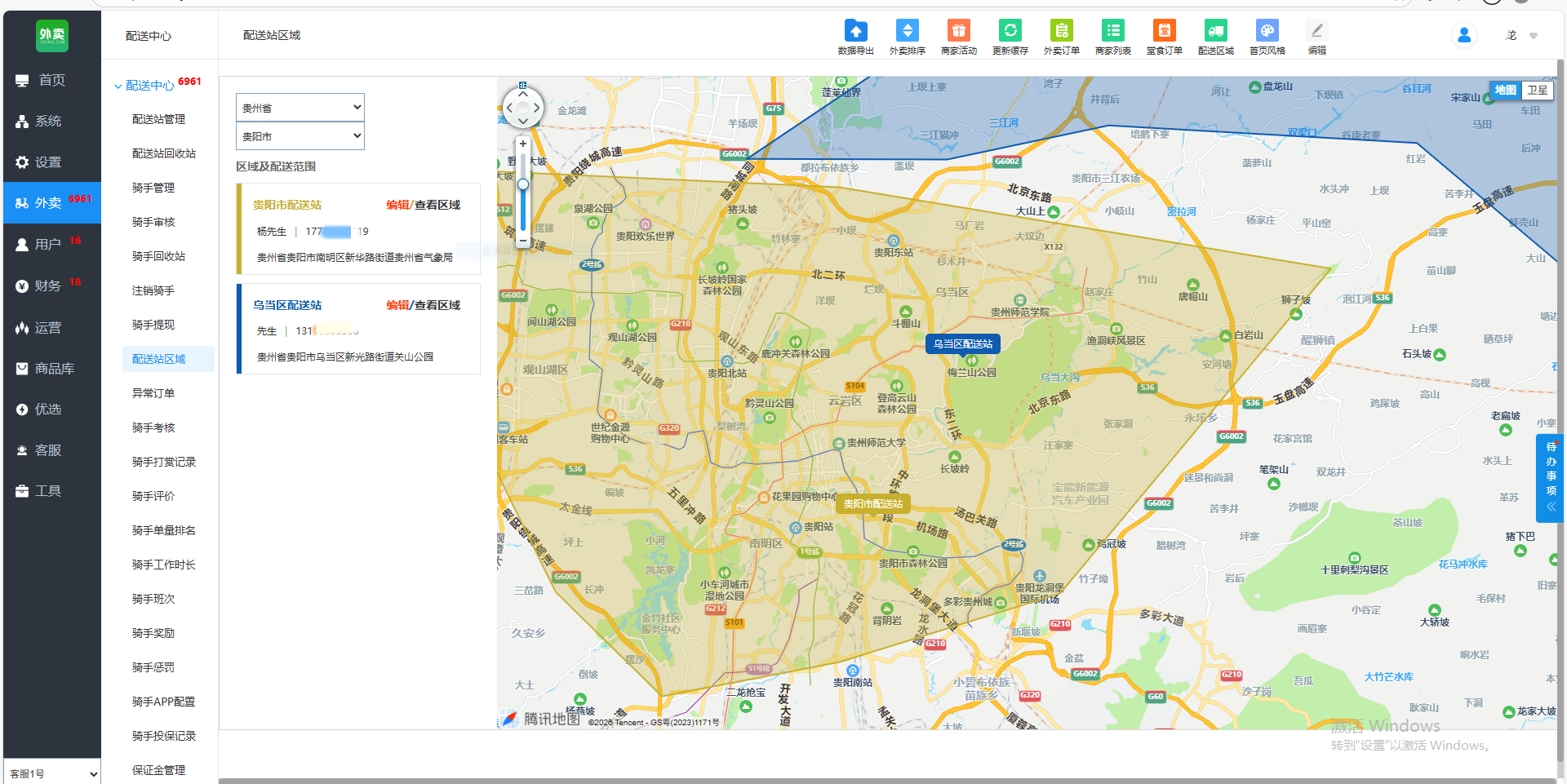Open the 贵阳市 city dropdown
Viewport: 1567px width, 784px height.
tap(300, 136)
